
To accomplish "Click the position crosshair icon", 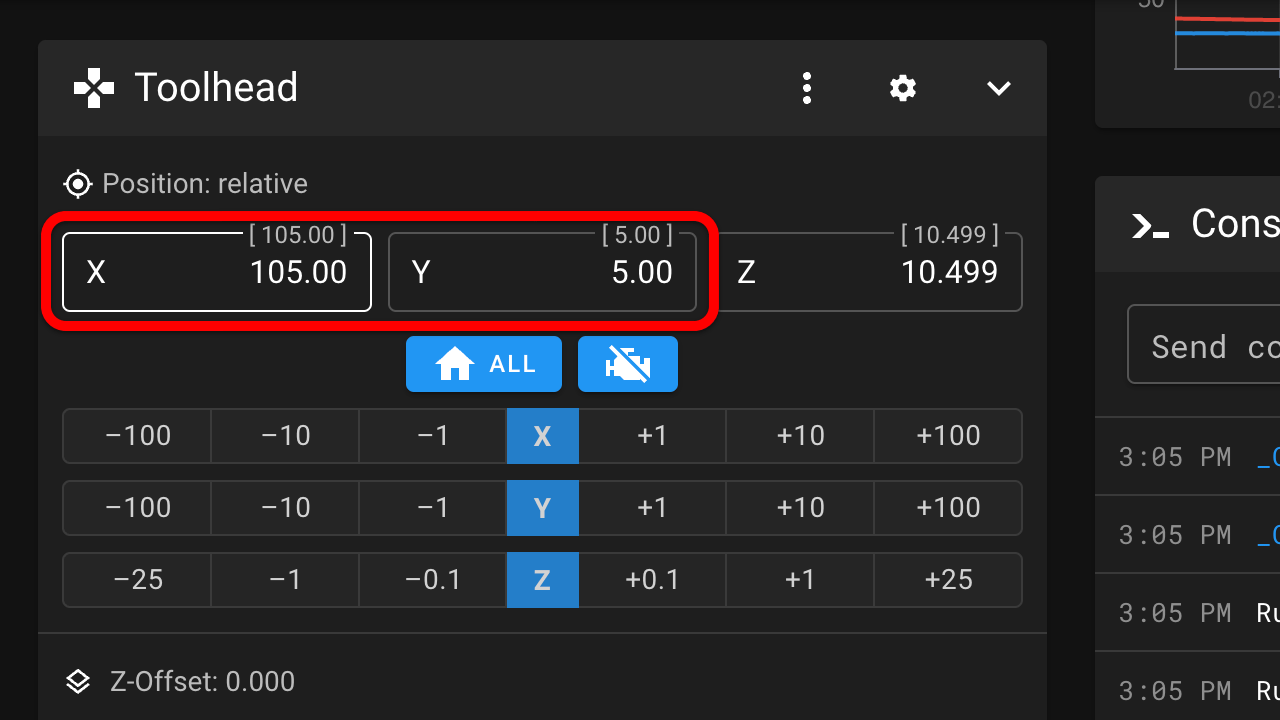I will [x=77, y=184].
